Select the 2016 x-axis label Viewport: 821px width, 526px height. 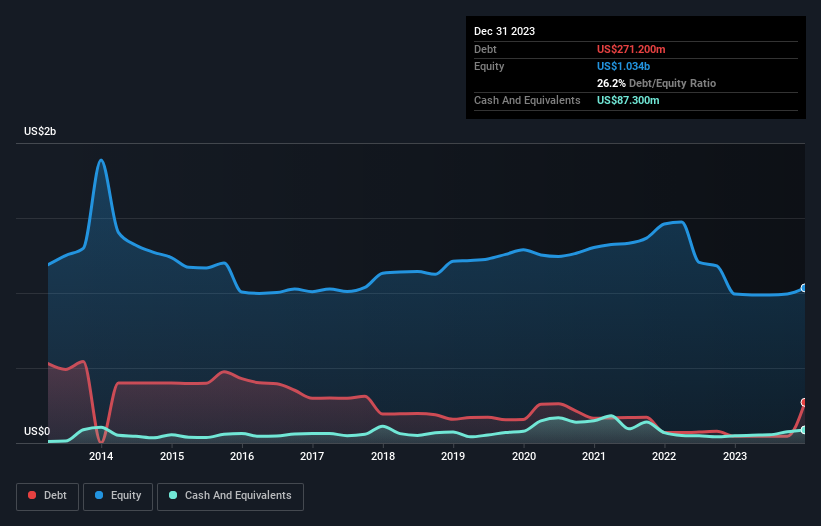(242, 456)
